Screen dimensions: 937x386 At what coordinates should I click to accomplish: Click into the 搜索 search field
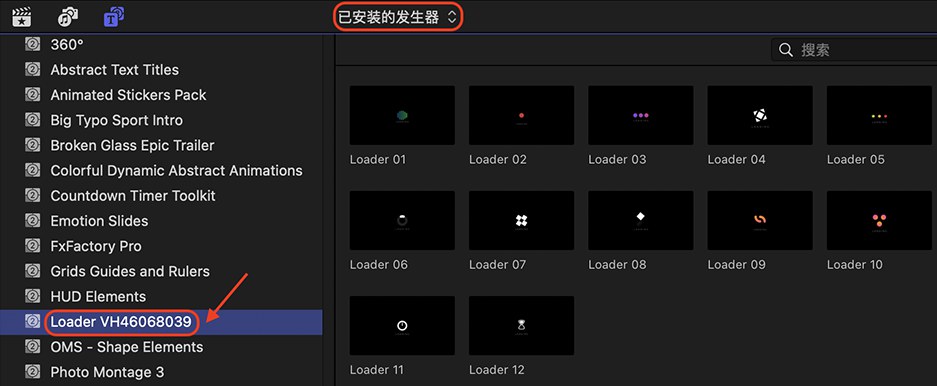coord(855,50)
